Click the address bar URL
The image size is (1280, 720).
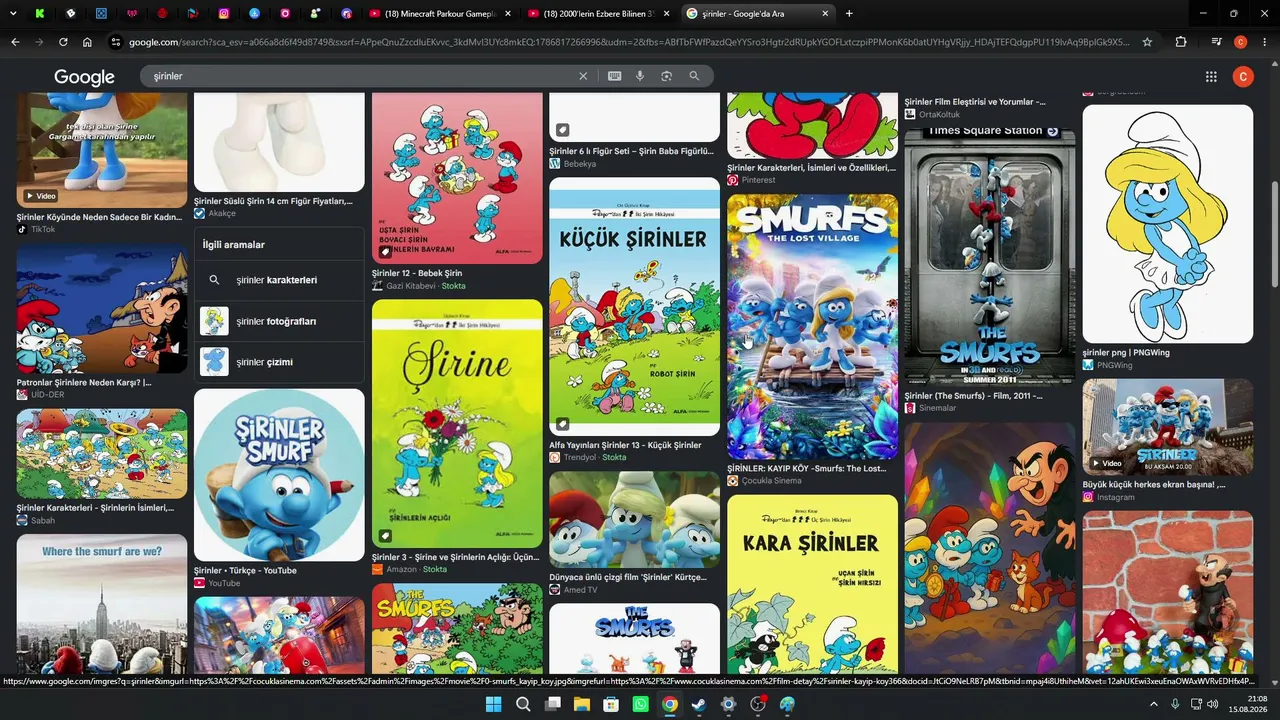(x=630, y=42)
